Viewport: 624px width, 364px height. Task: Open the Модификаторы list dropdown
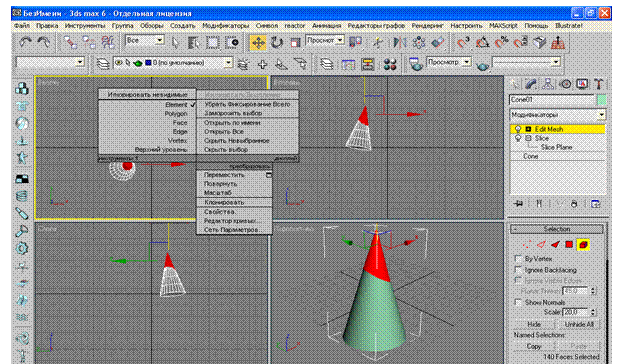pyautogui.click(x=557, y=115)
